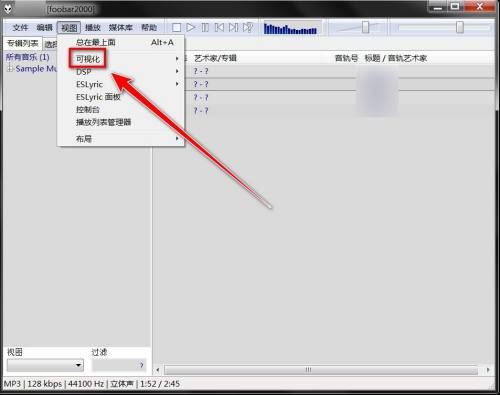The width and height of the screenshot is (500, 395).
Task: Click the foobar2000 alien title icon
Action: click(8, 9)
